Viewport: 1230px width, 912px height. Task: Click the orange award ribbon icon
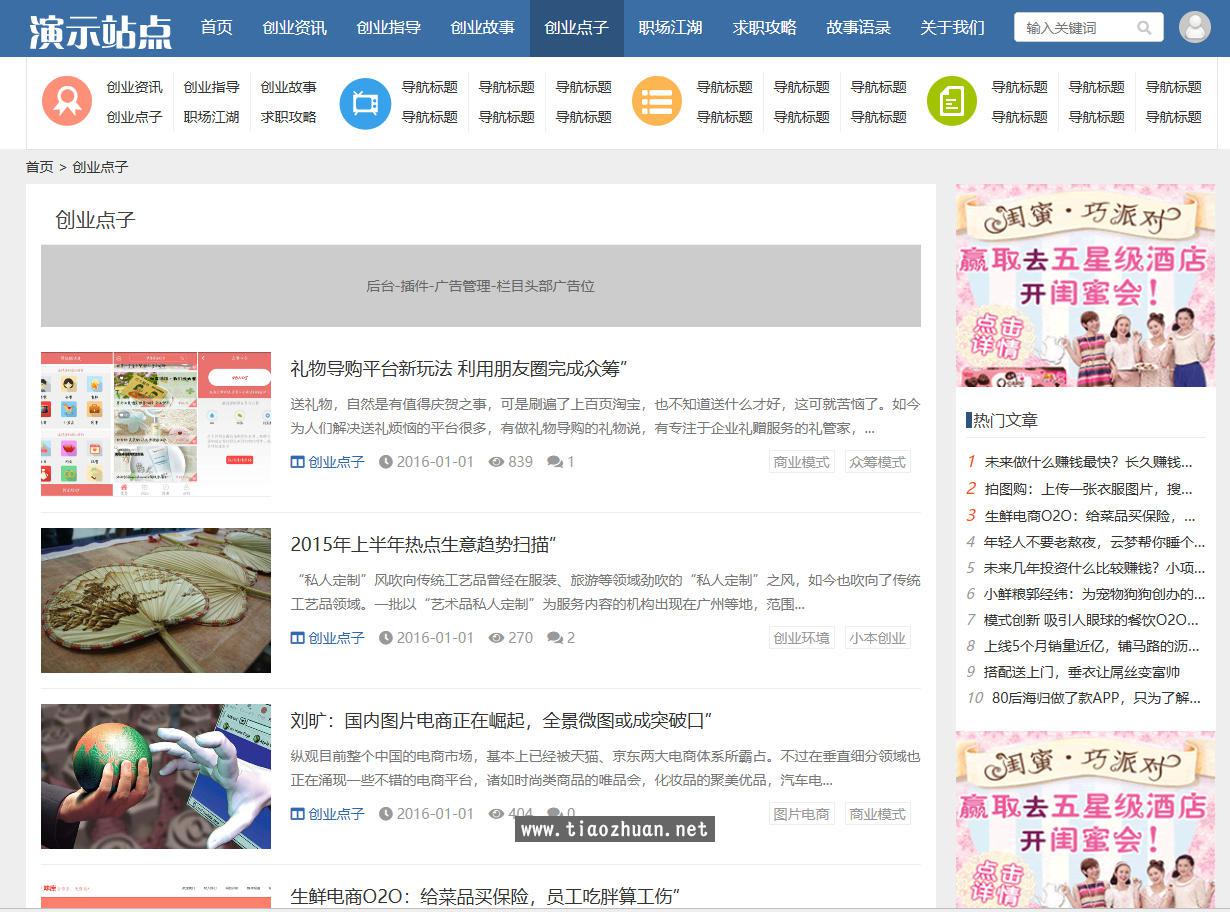[67, 101]
